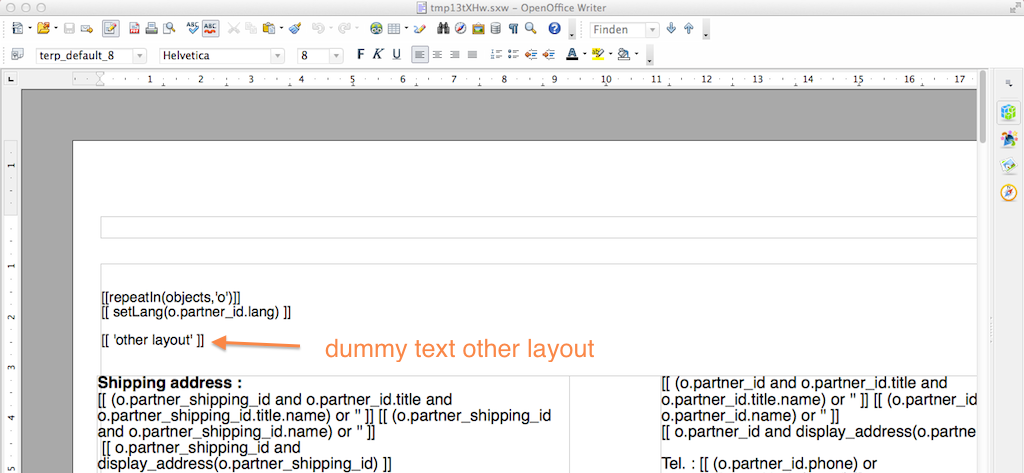Viewport: 1024px width, 473px height.
Task: Expand the Paste options arrow
Action: [x=281, y=29]
